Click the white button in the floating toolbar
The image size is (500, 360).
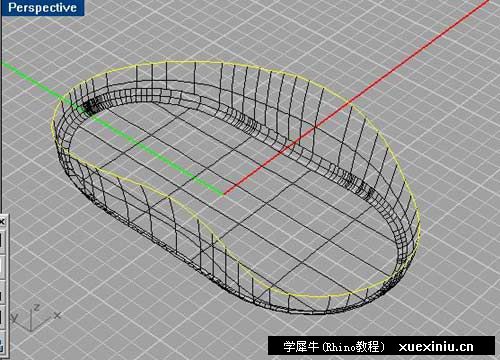click(x=2, y=267)
